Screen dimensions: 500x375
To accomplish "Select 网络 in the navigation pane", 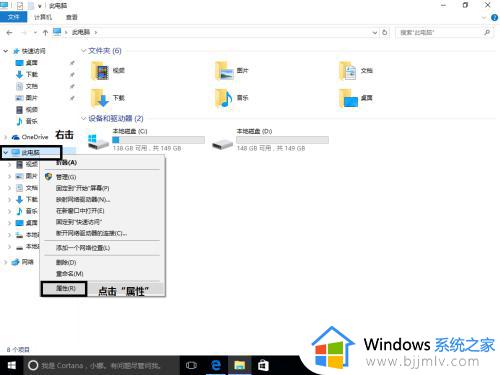I will click(x=23, y=262).
